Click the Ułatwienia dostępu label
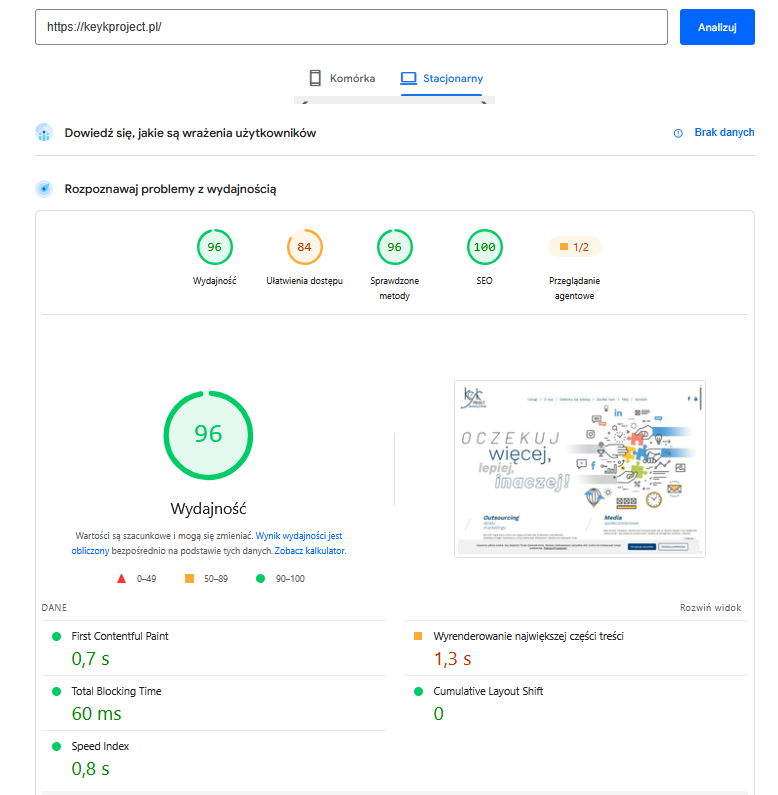Viewport: 778px width, 795px height. pyautogui.click(x=304, y=280)
